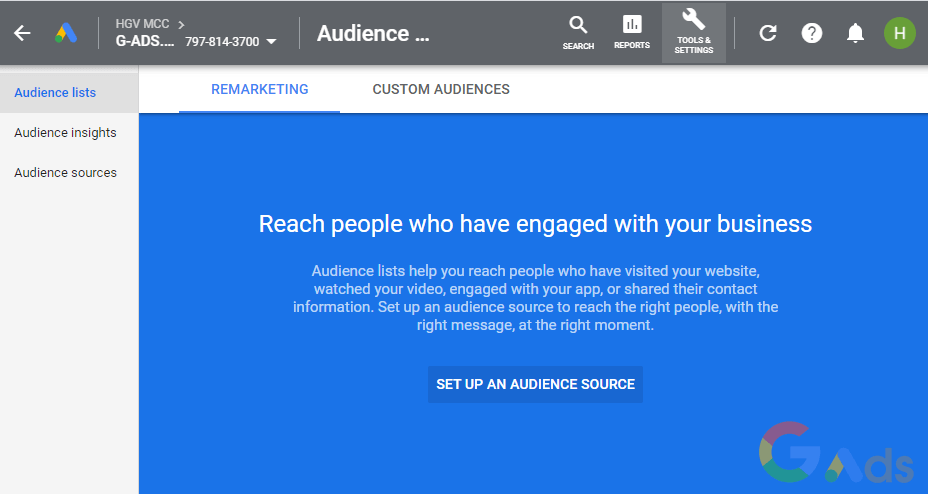The image size is (928, 494).
Task: Open the Reports icon
Action: coord(632,33)
